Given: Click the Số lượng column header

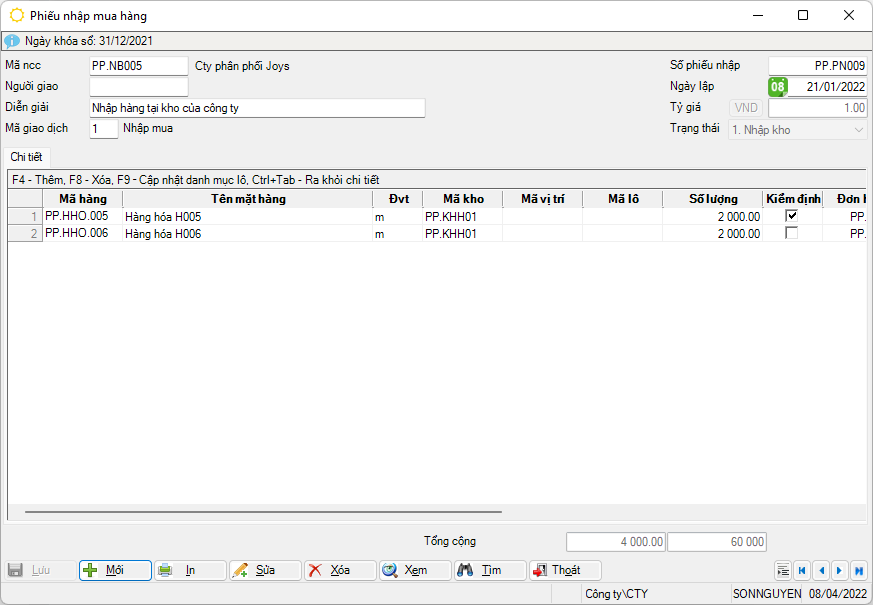Looking at the screenshot, I should [712, 199].
